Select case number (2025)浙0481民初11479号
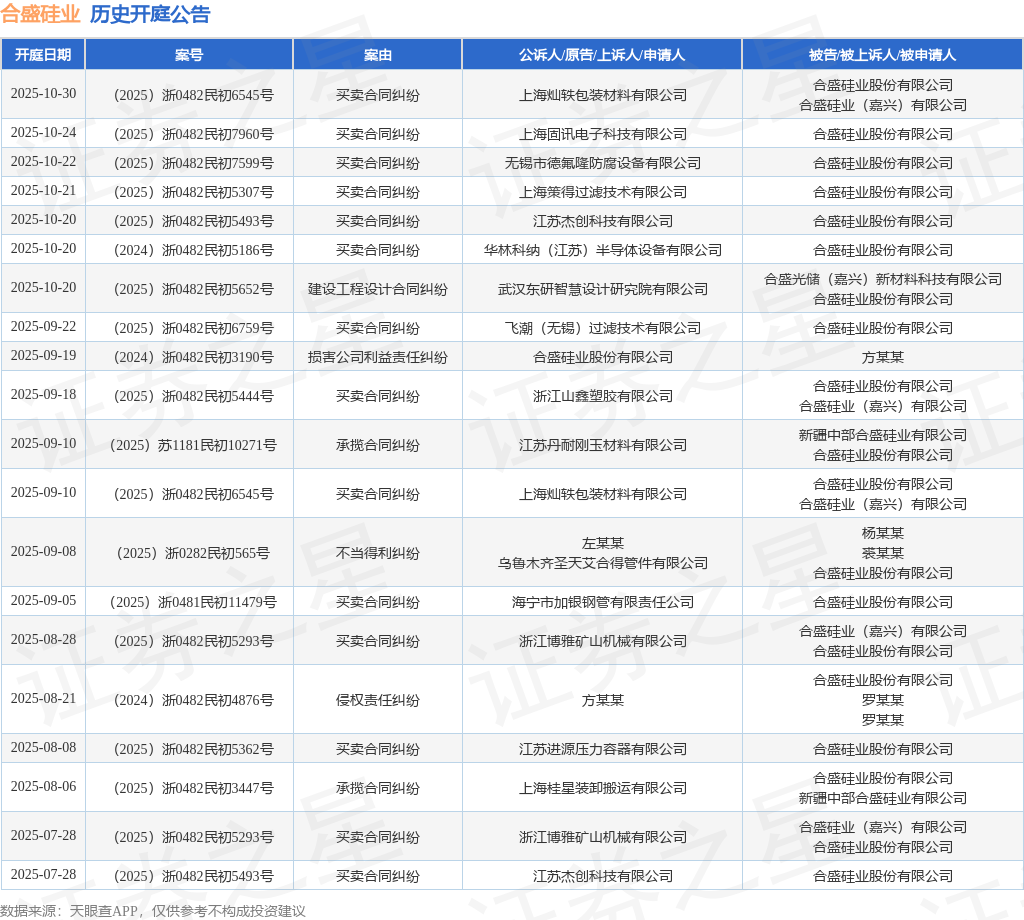The width and height of the screenshot is (1024, 920). 193,602
